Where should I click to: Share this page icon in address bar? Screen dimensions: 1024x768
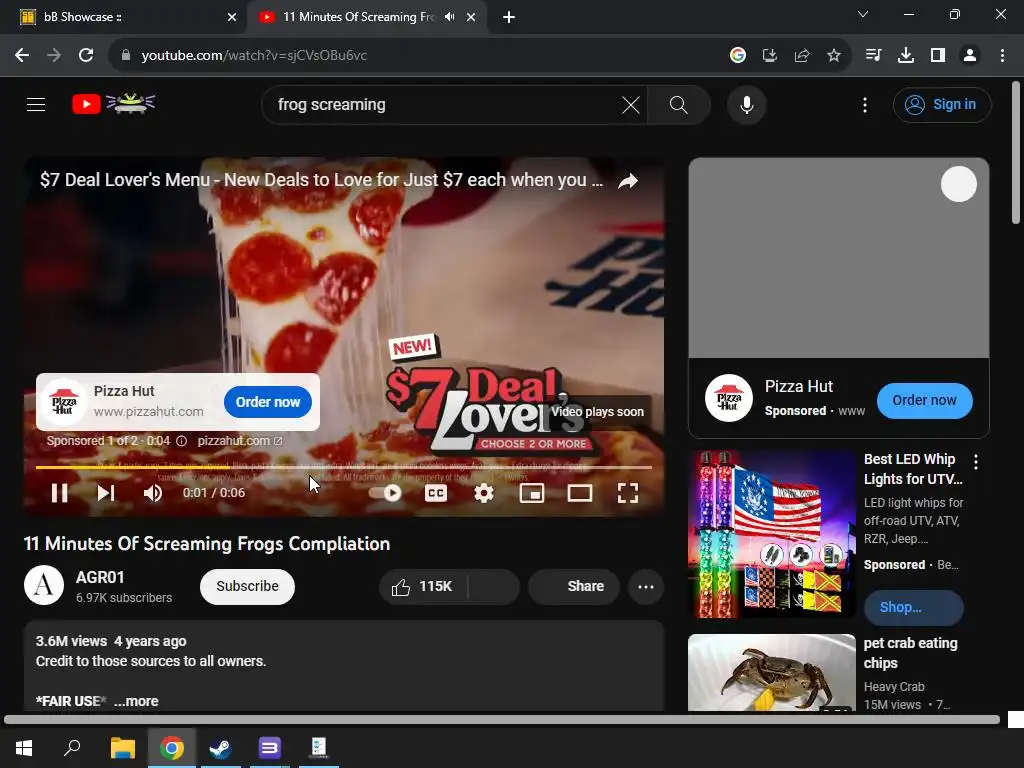[x=802, y=56]
